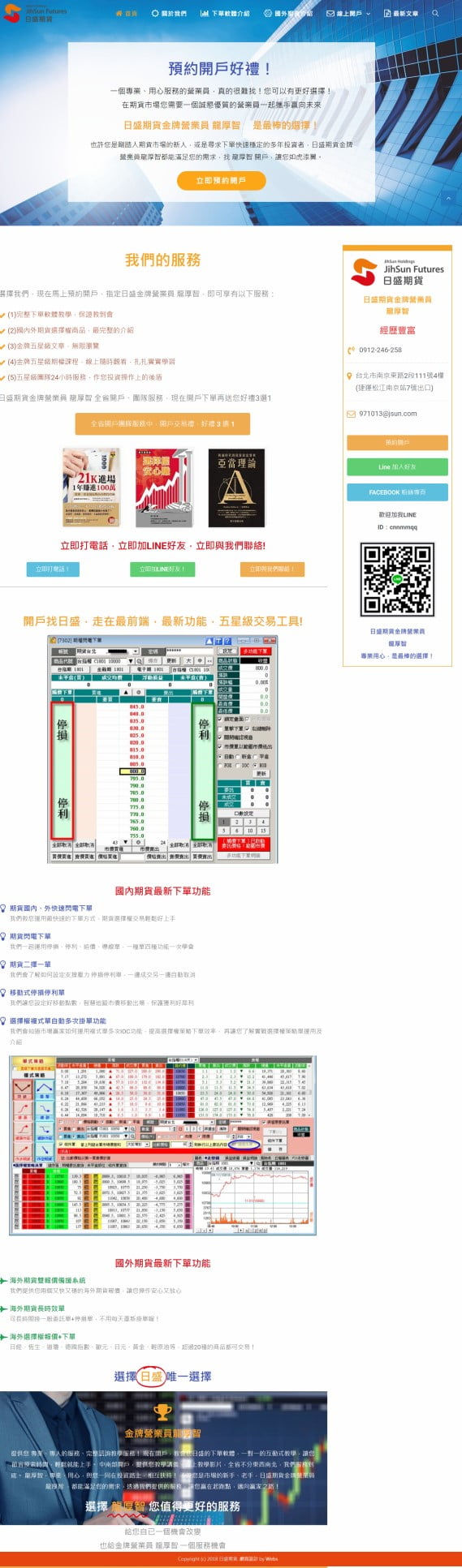Click the 移動式停損停利單 heading
This screenshot has width=462, height=1568.
[x=37, y=993]
